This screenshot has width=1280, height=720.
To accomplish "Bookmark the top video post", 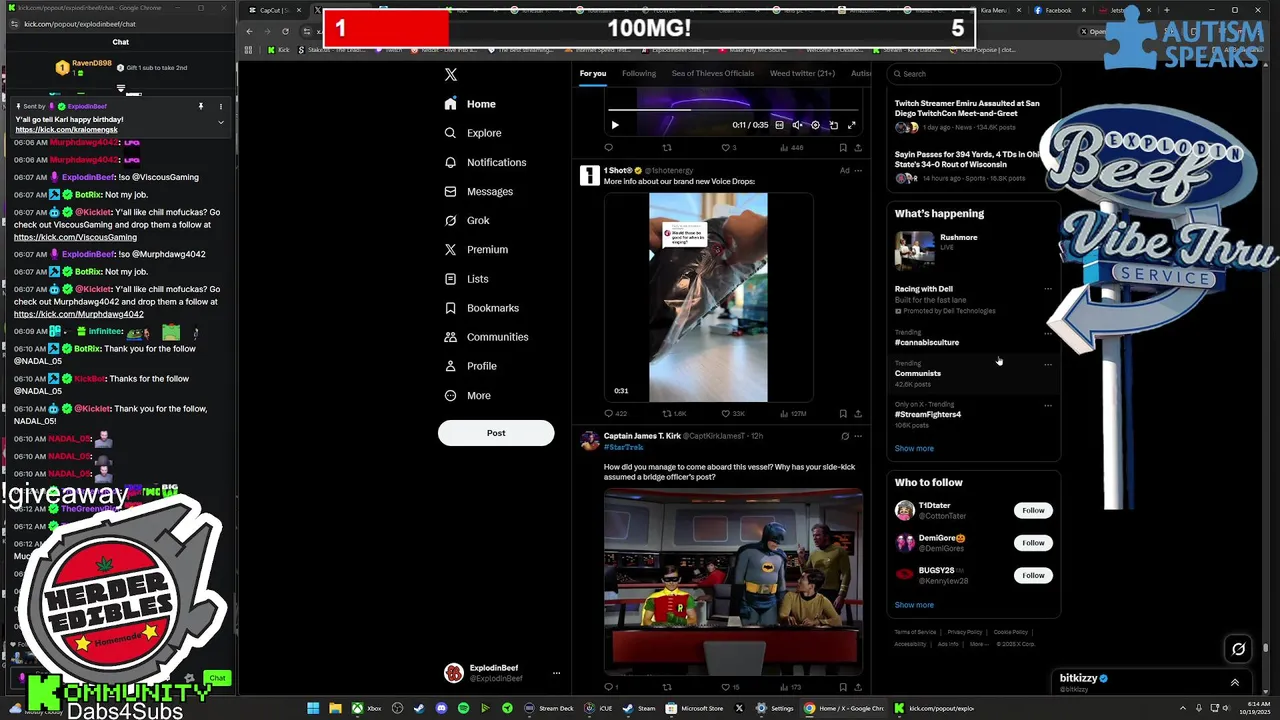I will [x=842, y=148].
